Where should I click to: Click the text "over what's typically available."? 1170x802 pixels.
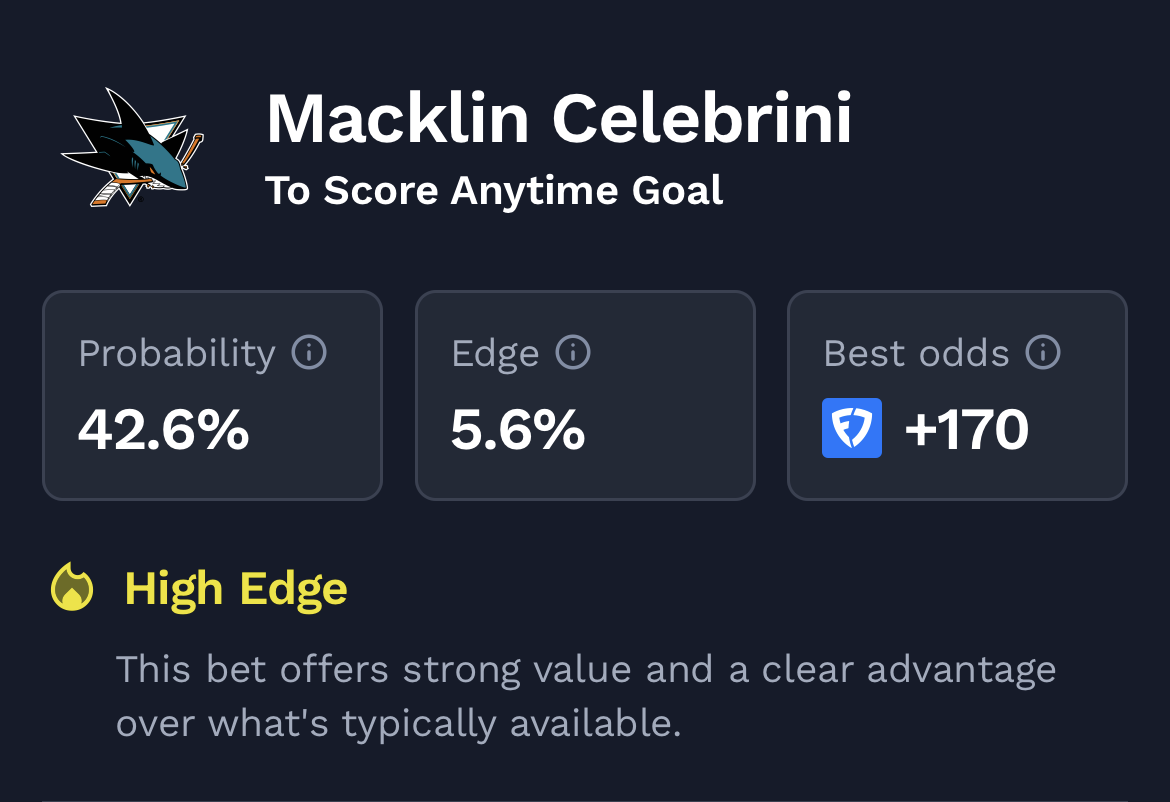(398, 723)
